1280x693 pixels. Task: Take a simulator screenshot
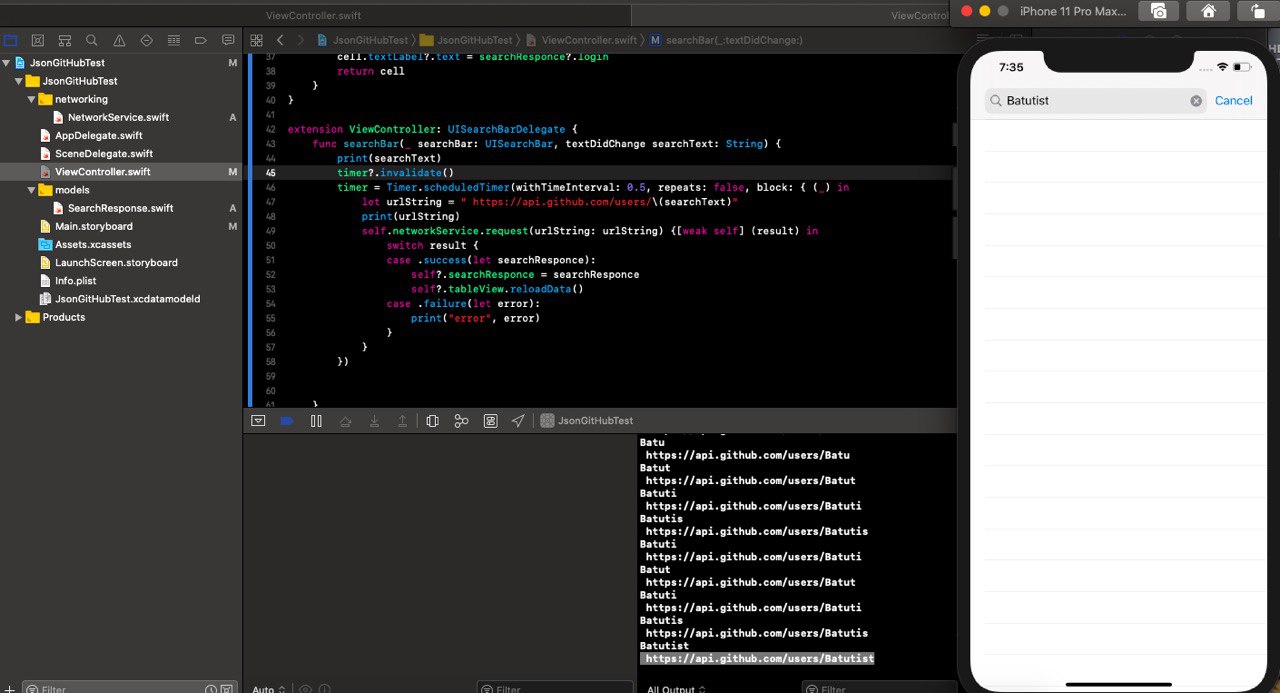pos(1159,11)
